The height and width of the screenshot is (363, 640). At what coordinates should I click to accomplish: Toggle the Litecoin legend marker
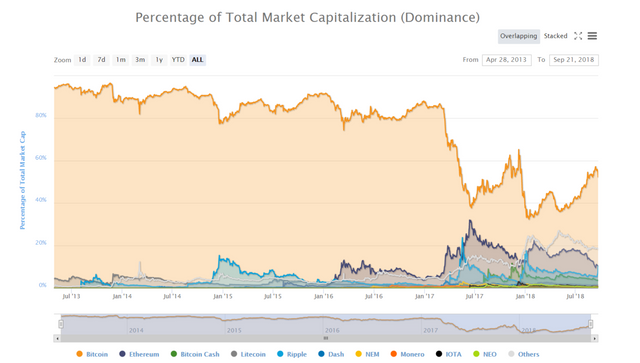[x=234, y=354]
